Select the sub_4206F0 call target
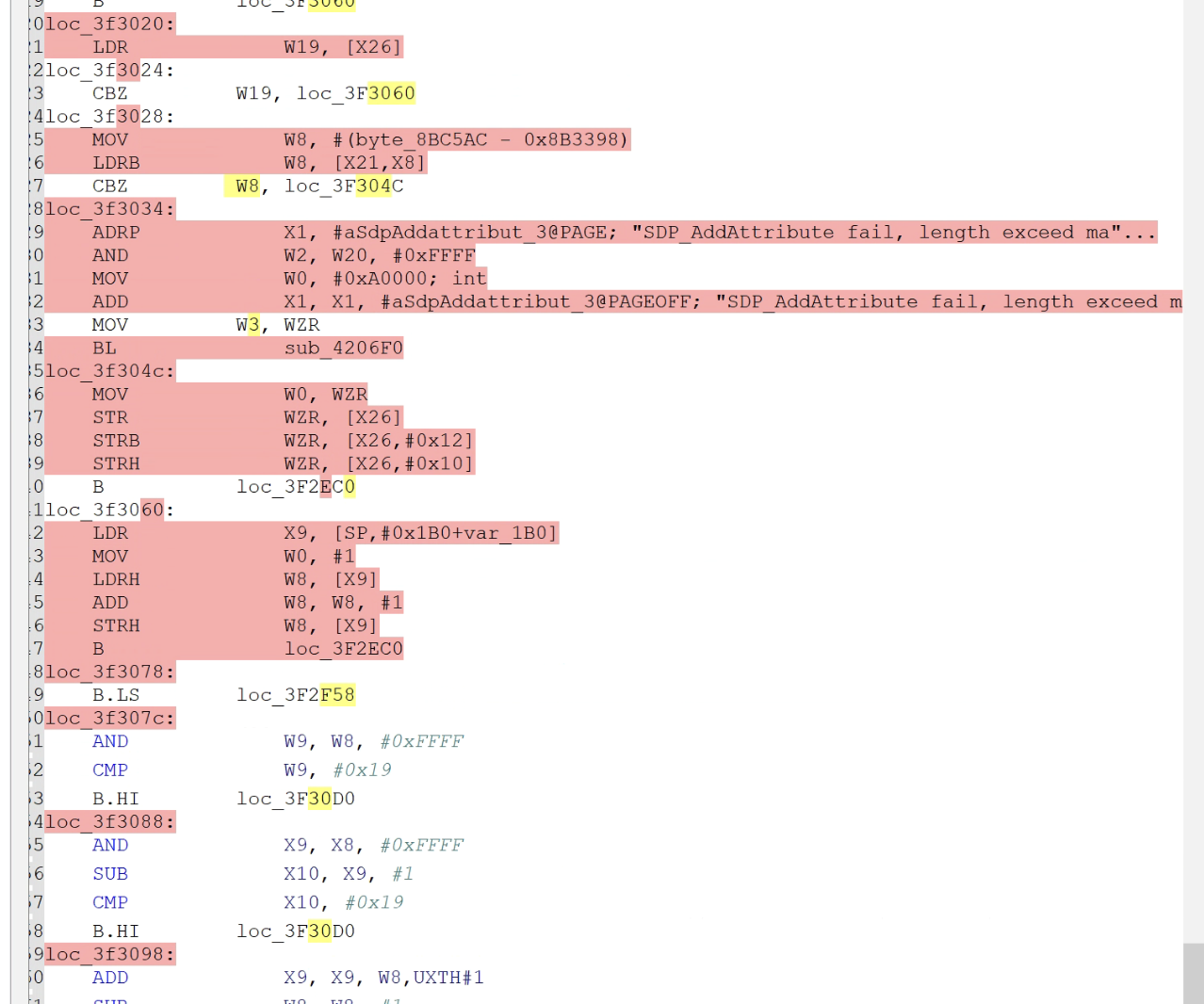Screen dimensions: 1204x1004 click(344, 348)
